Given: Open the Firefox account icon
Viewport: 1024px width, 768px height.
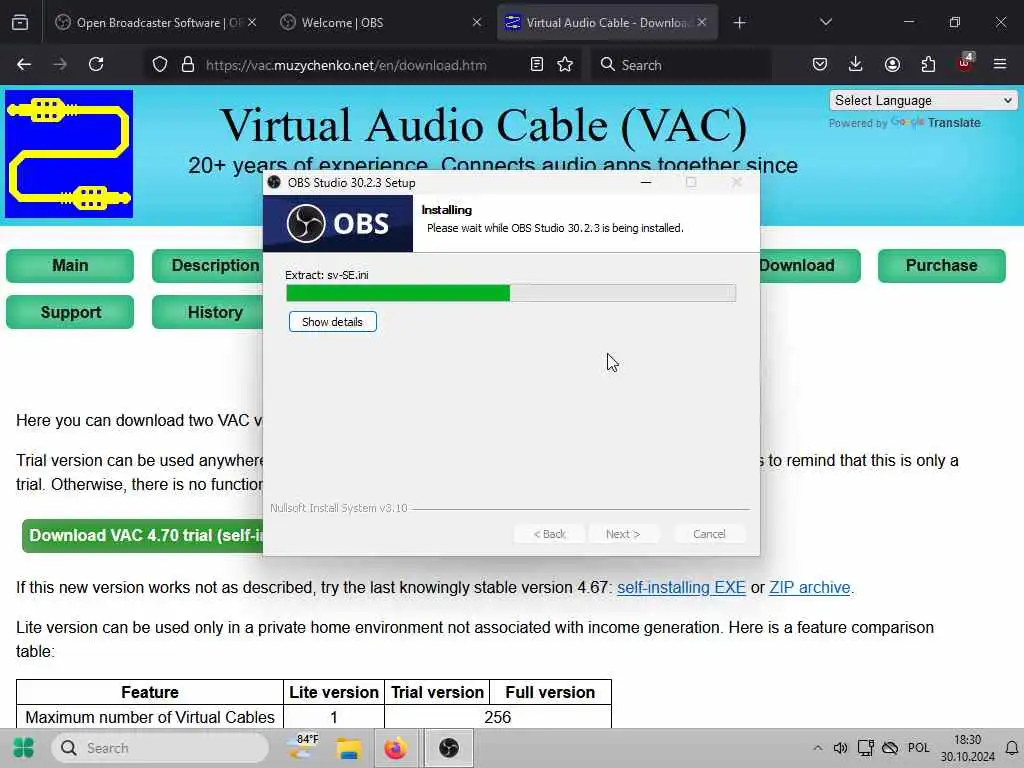Looking at the screenshot, I should click(x=892, y=65).
